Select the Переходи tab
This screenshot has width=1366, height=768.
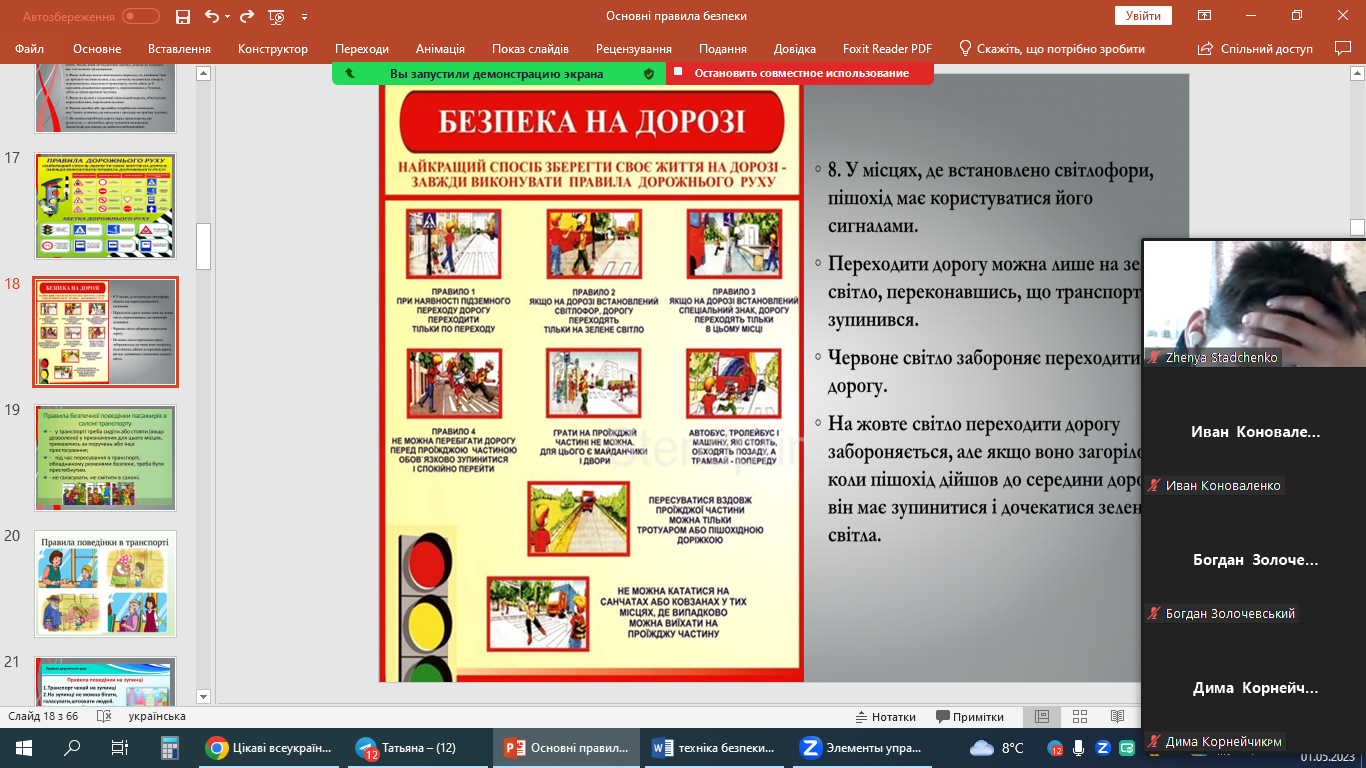(362, 49)
